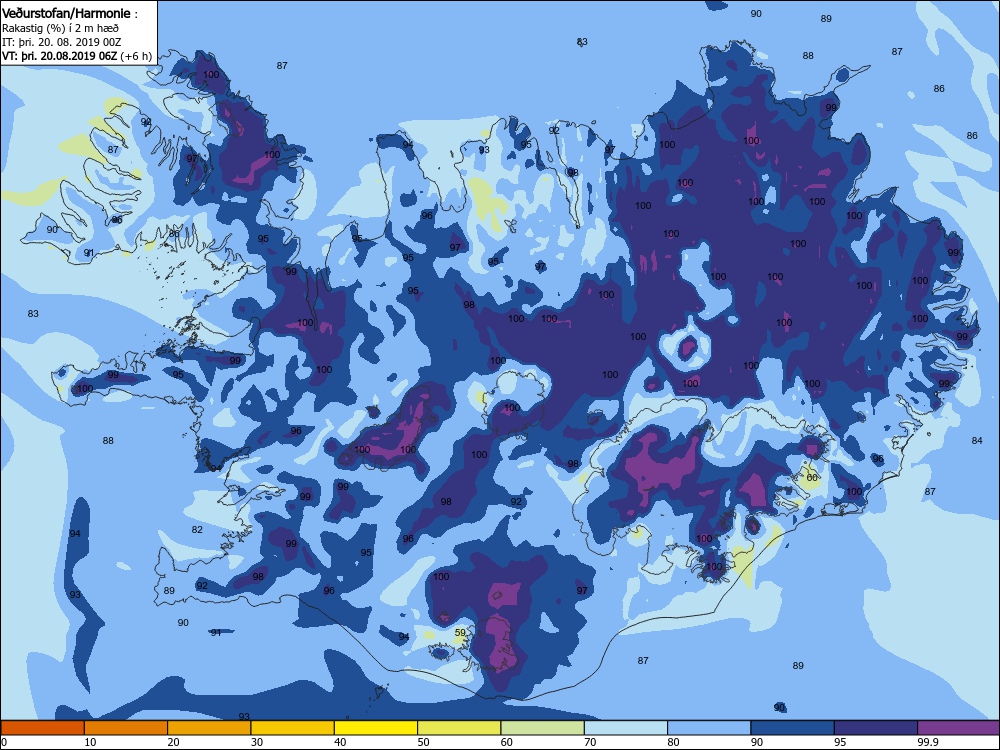1000x750 pixels.
Task: Click the legend tick label '10'
Action: click(90, 742)
